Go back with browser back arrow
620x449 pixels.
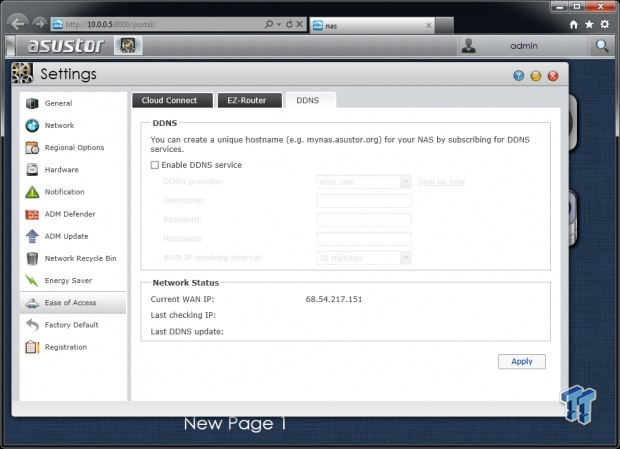17,24
